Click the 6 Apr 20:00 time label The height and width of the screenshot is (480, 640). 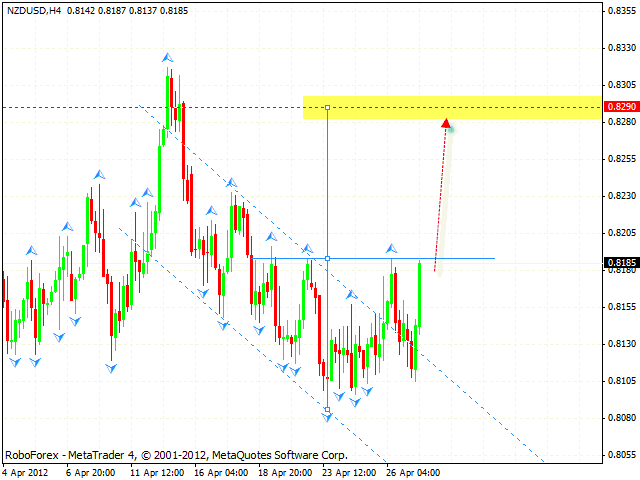[90, 473]
